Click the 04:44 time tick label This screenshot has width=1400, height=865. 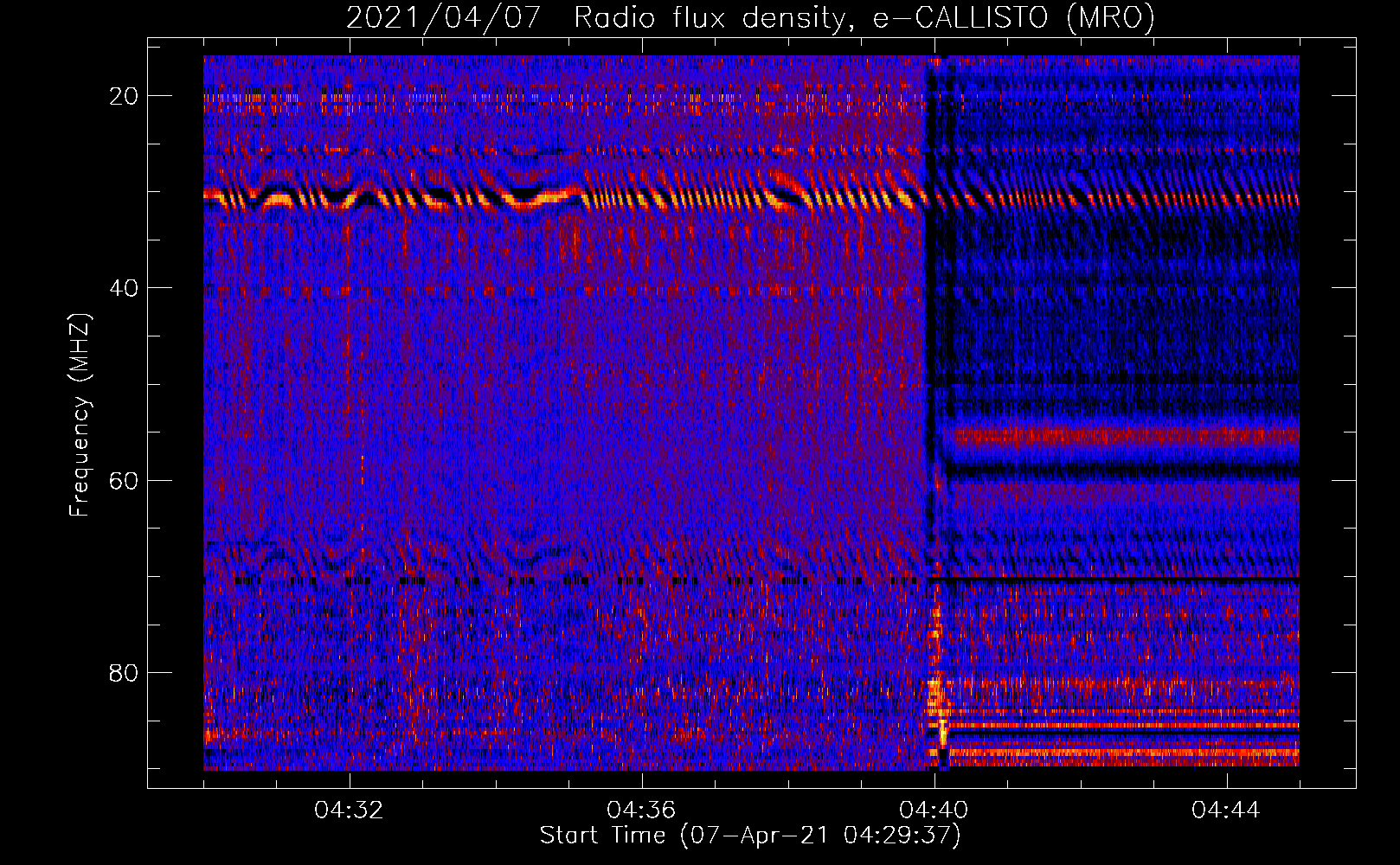[1226, 811]
